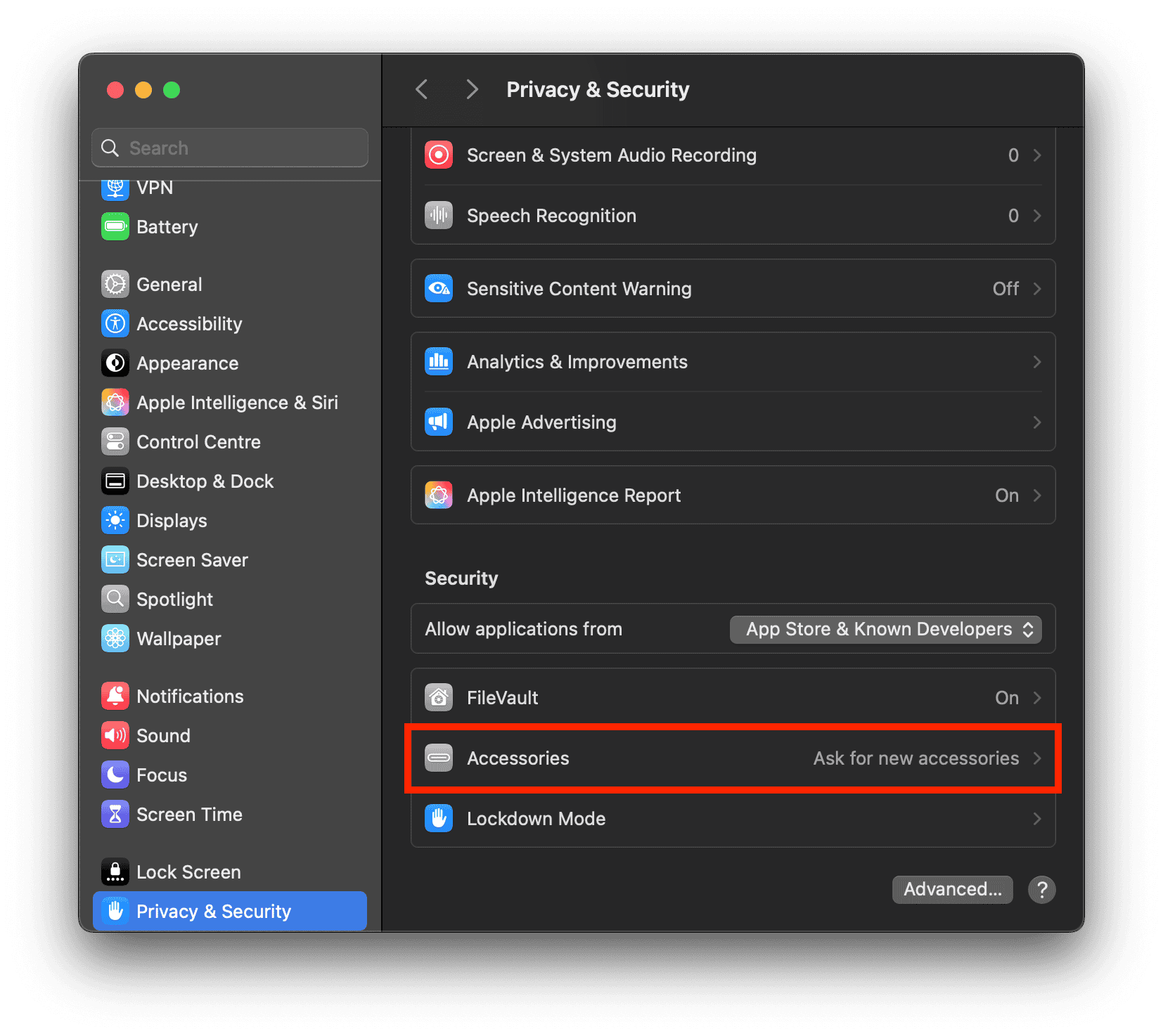Expand Accessories settings via its chevron
The height and width of the screenshot is (1036, 1163).
pos(1036,758)
